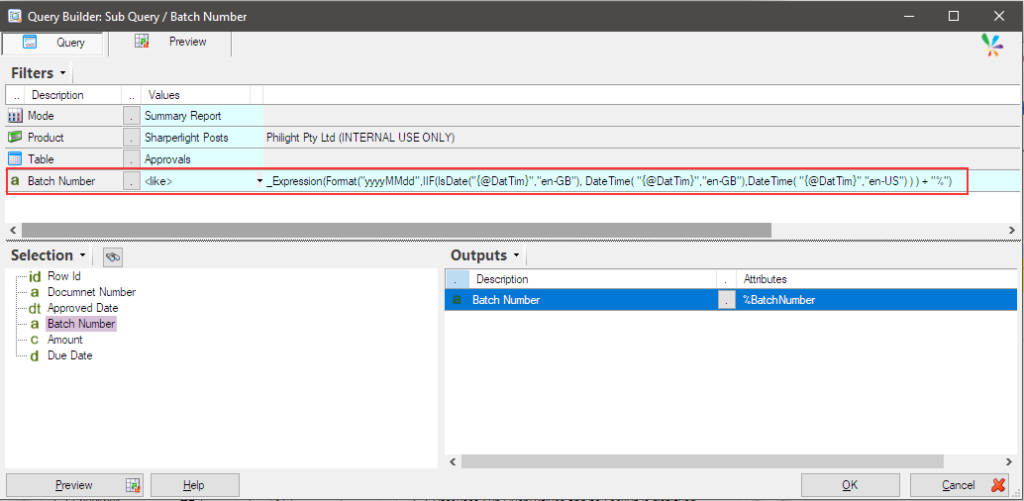This screenshot has width=1024, height=501.
Task: Click the Outputs horizontal scrollbar thumb
Action: point(702,461)
